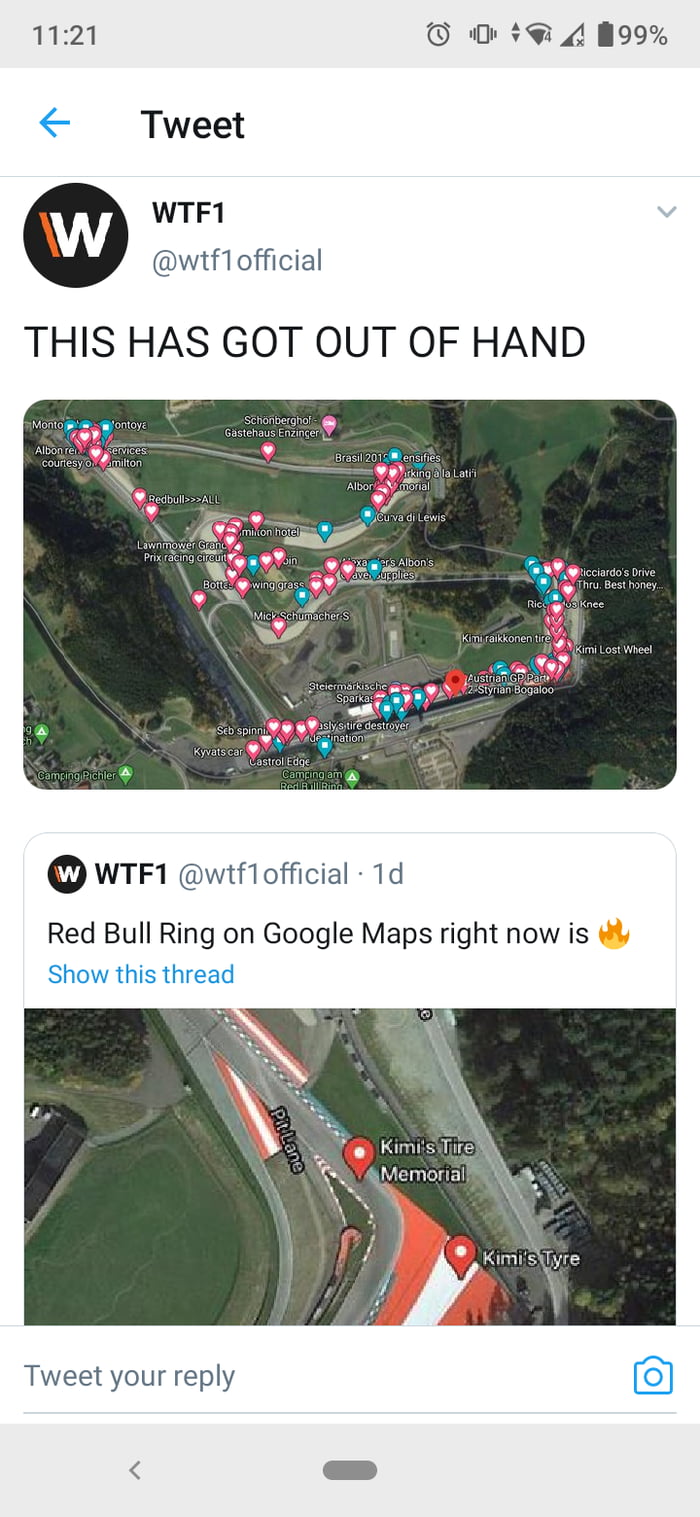Tap the alarm clock status bar icon

coord(440,33)
